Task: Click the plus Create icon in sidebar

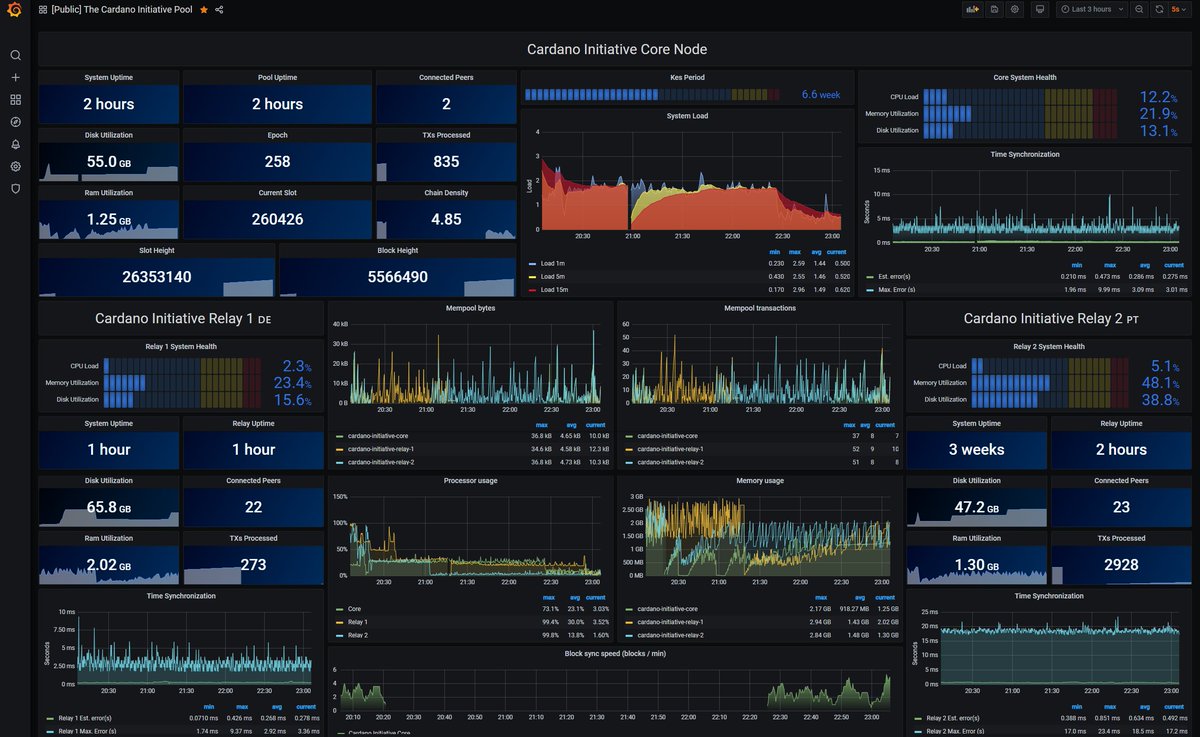Action: click(x=15, y=77)
